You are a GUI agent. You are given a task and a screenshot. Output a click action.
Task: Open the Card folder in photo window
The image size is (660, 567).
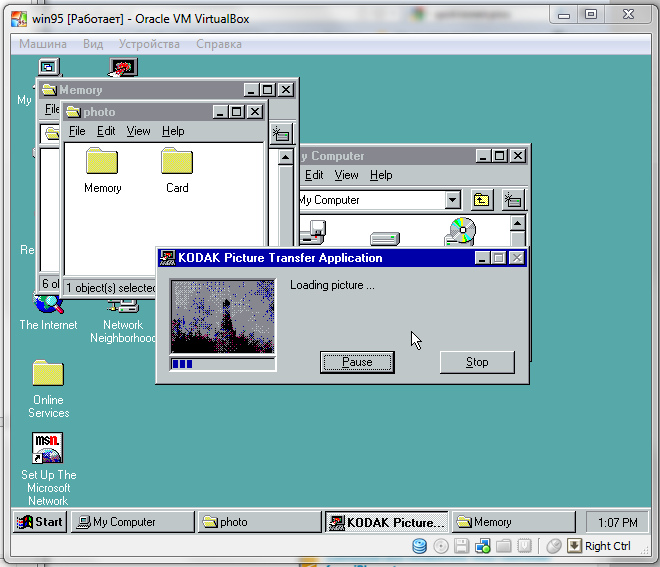coord(177,170)
